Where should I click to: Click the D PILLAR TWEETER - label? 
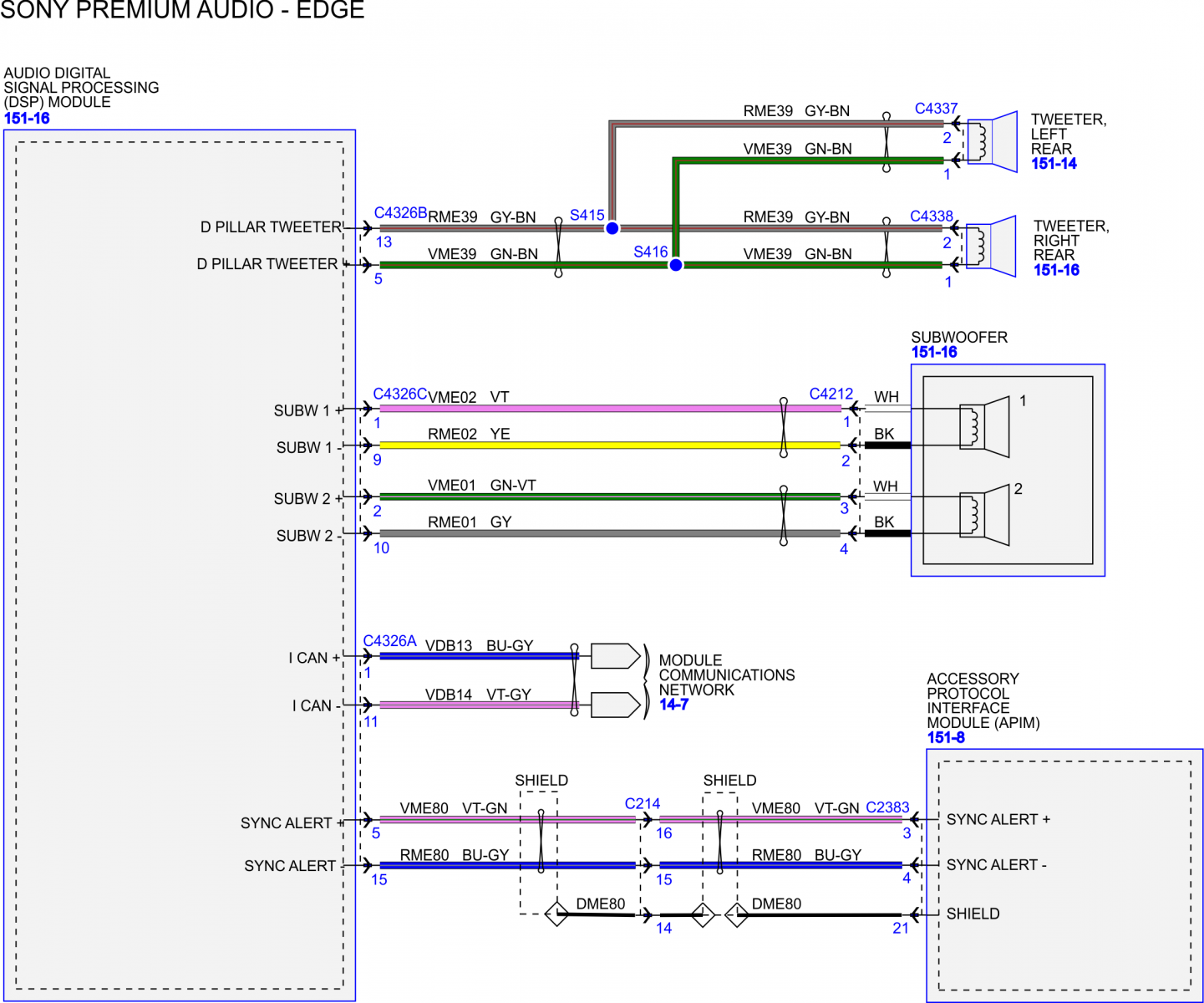[x=272, y=227]
